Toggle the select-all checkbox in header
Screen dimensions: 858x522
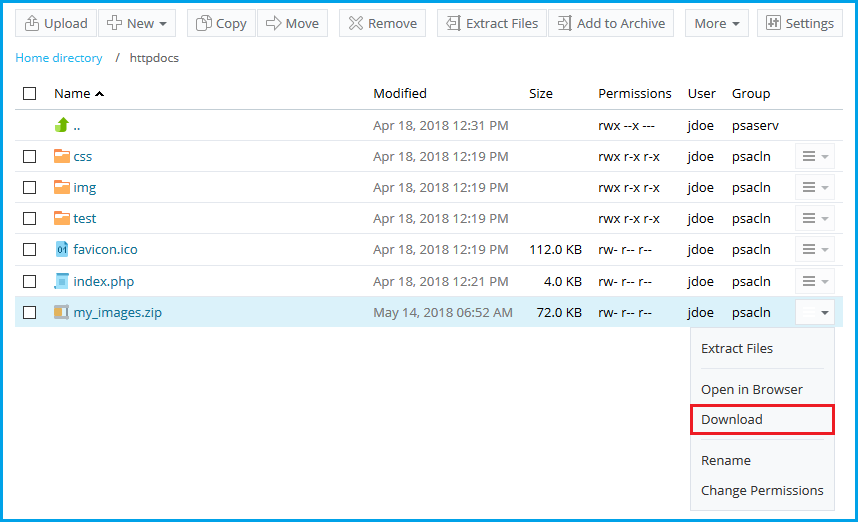[30, 94]
